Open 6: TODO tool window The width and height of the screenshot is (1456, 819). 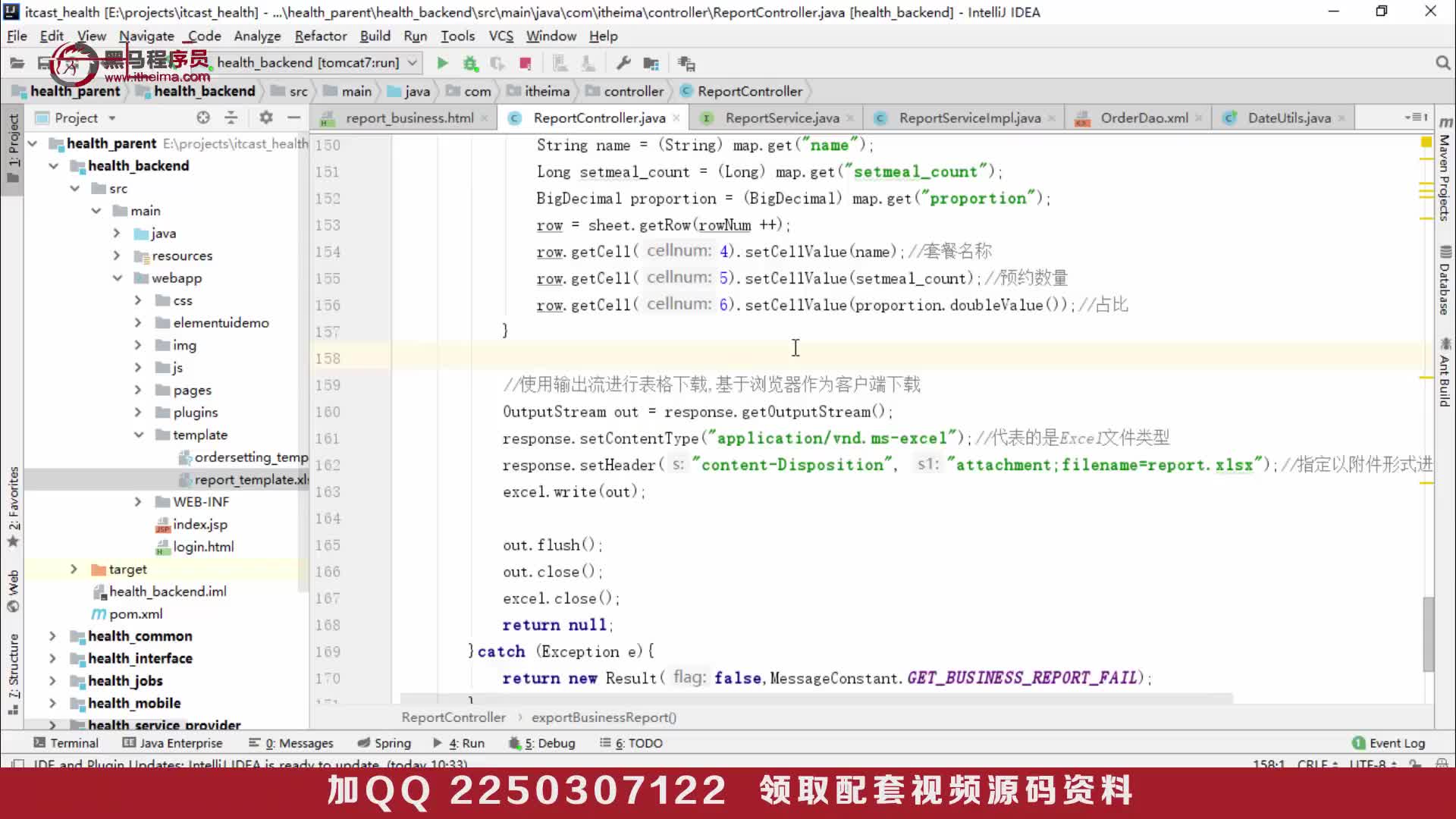[631, 743]
